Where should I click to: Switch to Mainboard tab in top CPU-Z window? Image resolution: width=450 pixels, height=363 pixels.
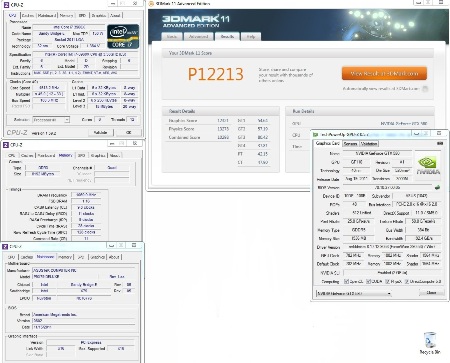47,15
